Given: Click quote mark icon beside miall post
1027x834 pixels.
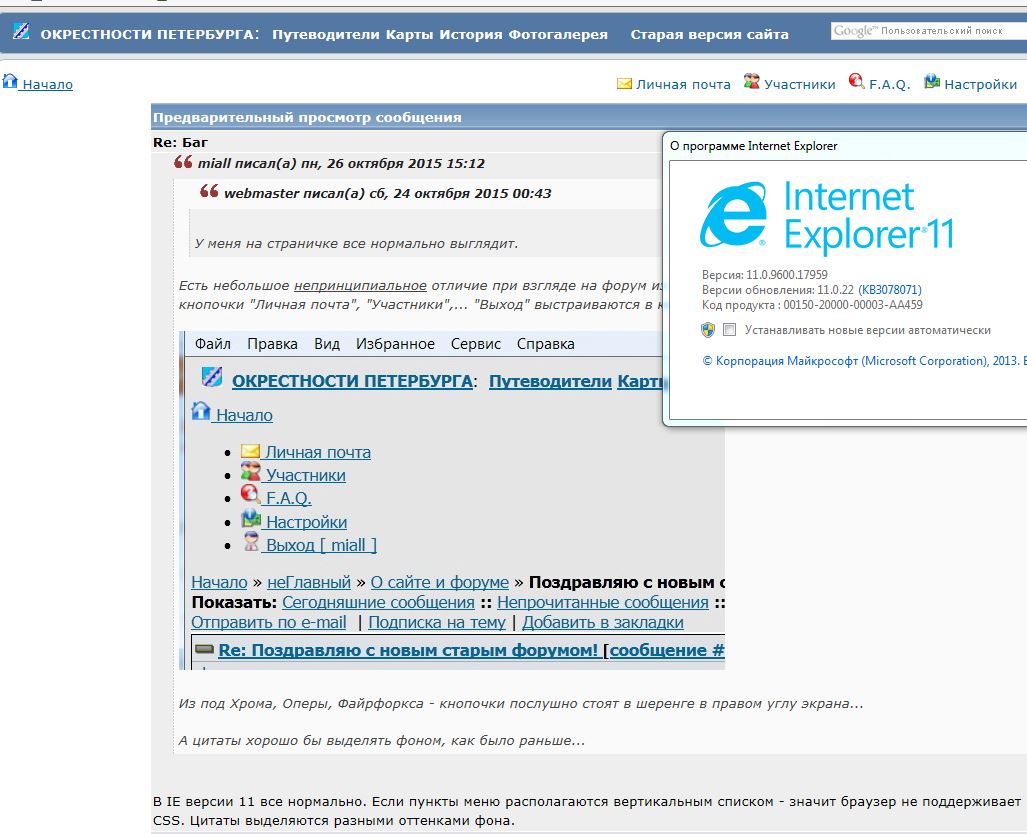Looking at the screenshot, I should tap(183, 162).
